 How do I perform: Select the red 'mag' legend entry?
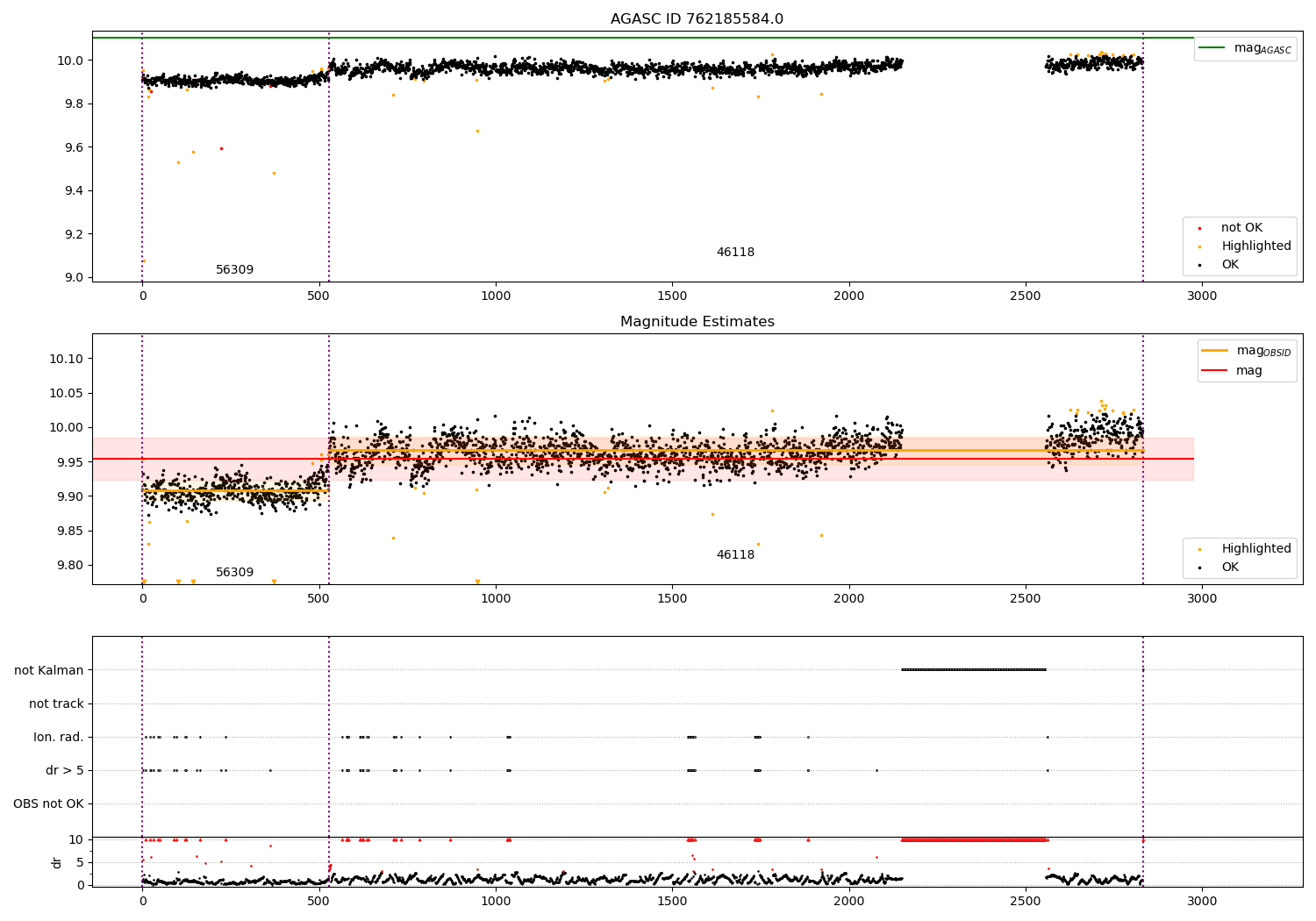pos(1233,370)
